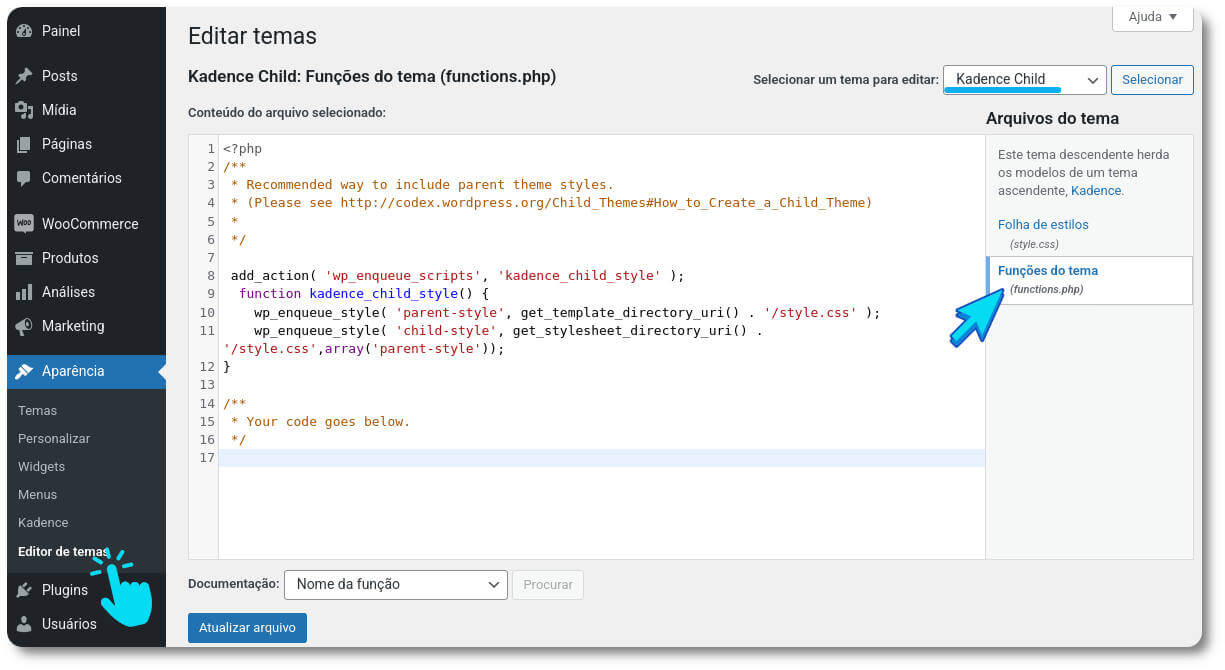Open the Usuários menu label
Image resolution: width=1225 pixels, height=670 pixels.
point(69,624)
